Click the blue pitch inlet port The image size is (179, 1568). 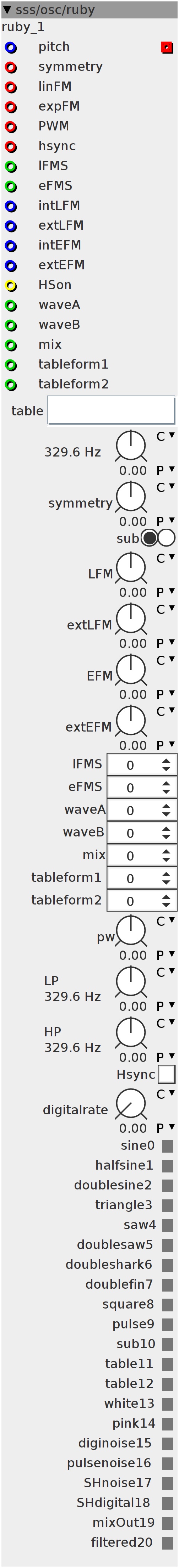pos(10,47)
